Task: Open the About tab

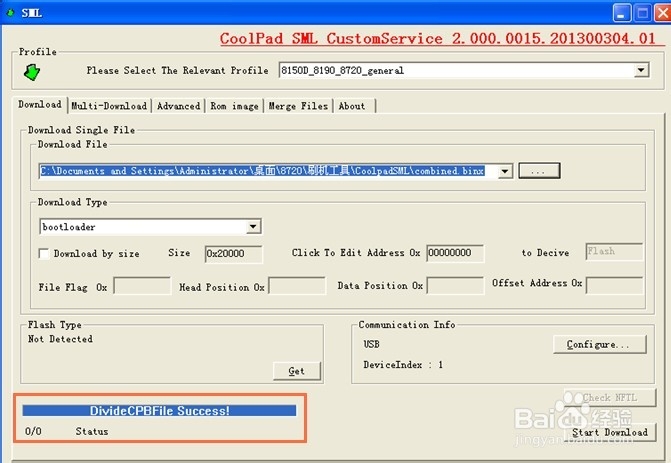Action: pos(352,106)
